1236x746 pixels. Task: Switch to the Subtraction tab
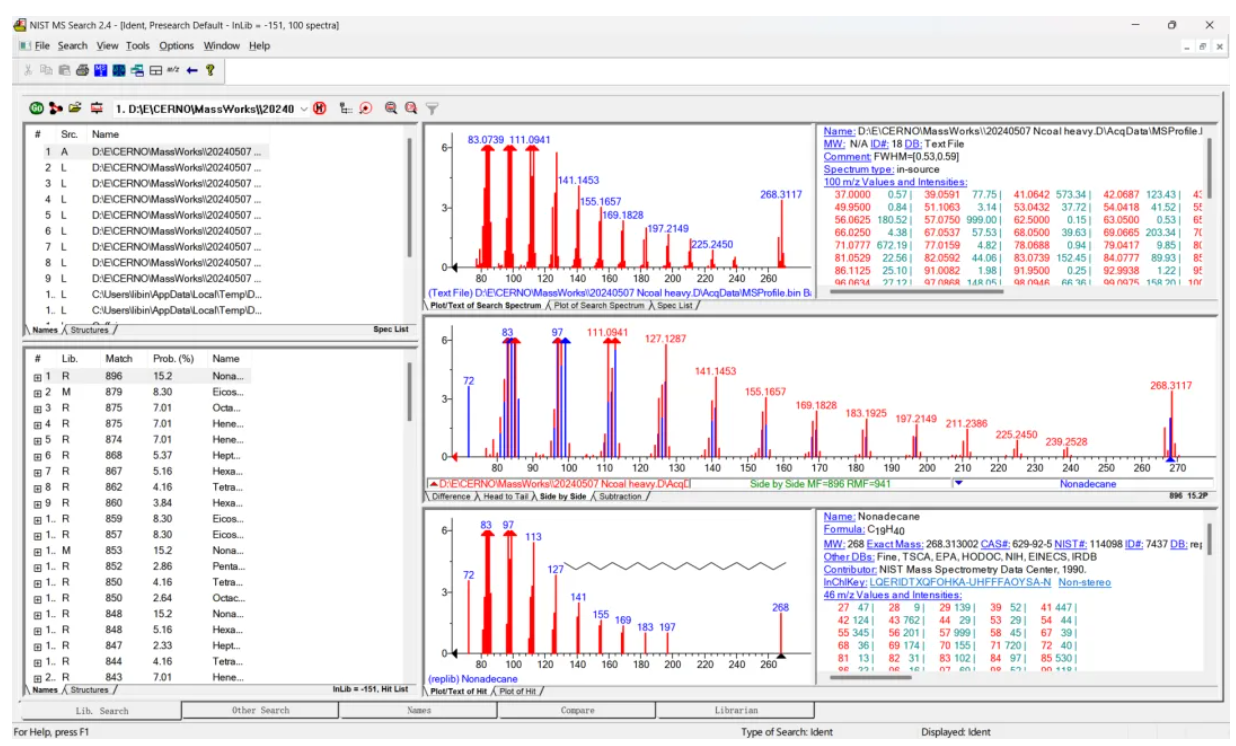[620, 496]
